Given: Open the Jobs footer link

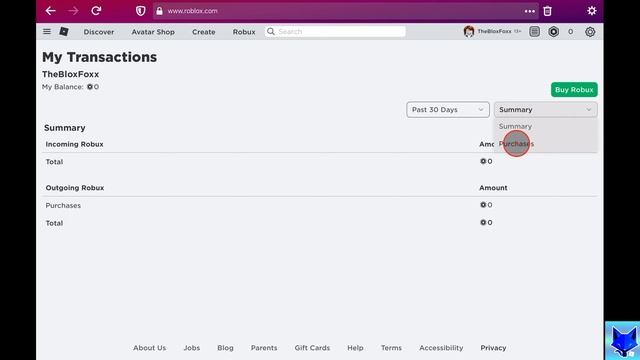Looking at the screenshot, I should 191,348.
